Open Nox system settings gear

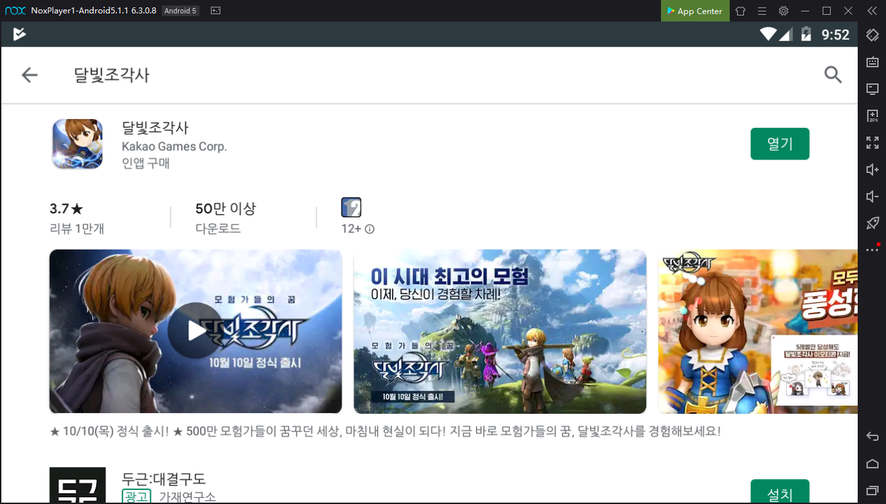[x=783, y=11]
